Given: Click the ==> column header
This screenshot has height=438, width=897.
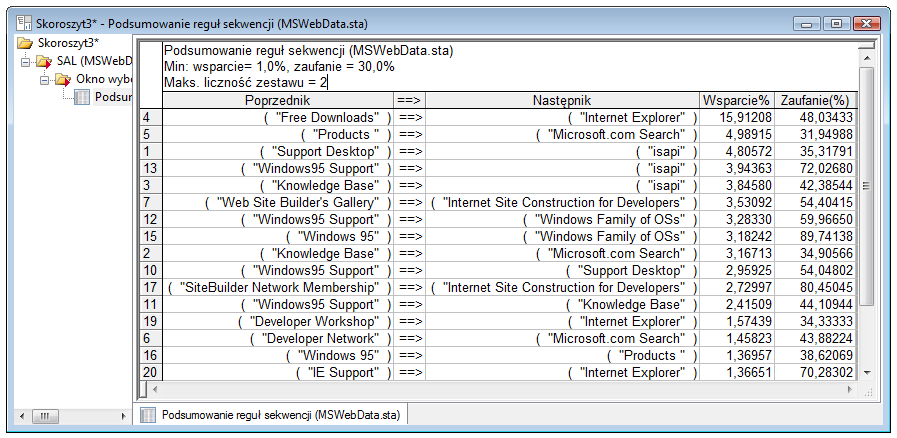Looking at the screenshot, I should click(x=410, y=101).
